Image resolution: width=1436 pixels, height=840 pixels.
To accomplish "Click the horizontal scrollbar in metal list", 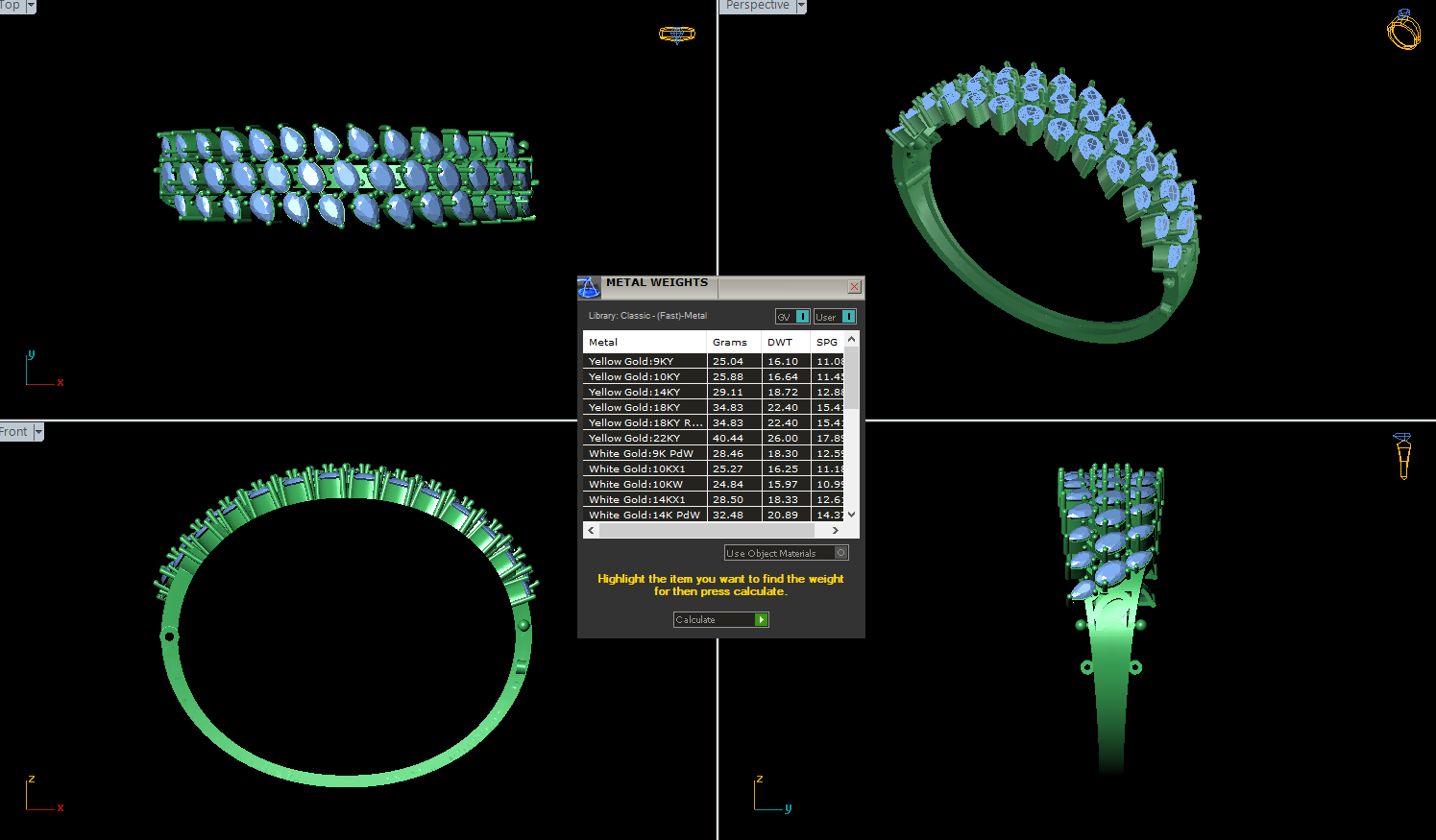I will pyautogui.click(x=711, y=530).
